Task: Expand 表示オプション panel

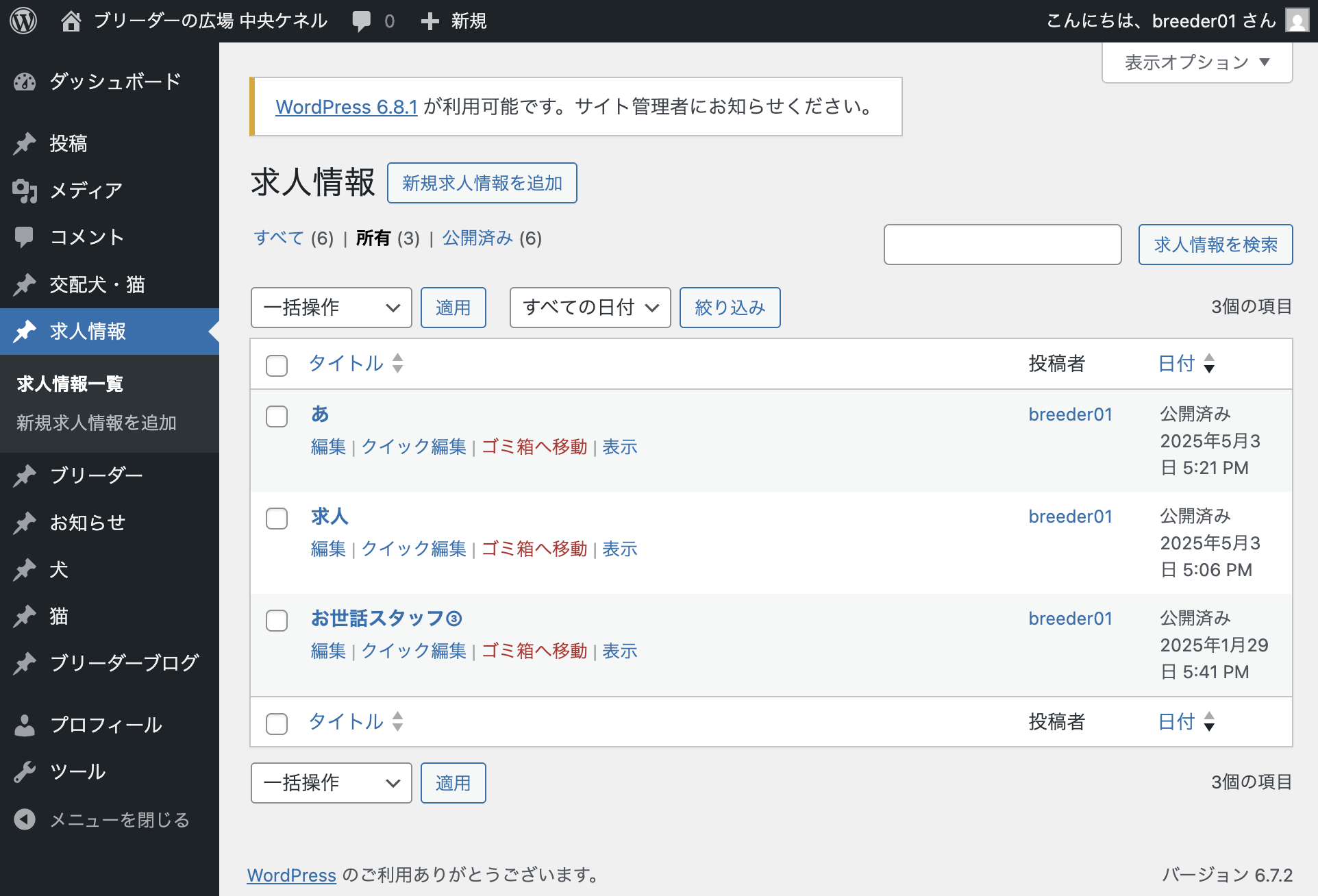Action: click(1197, 62)
